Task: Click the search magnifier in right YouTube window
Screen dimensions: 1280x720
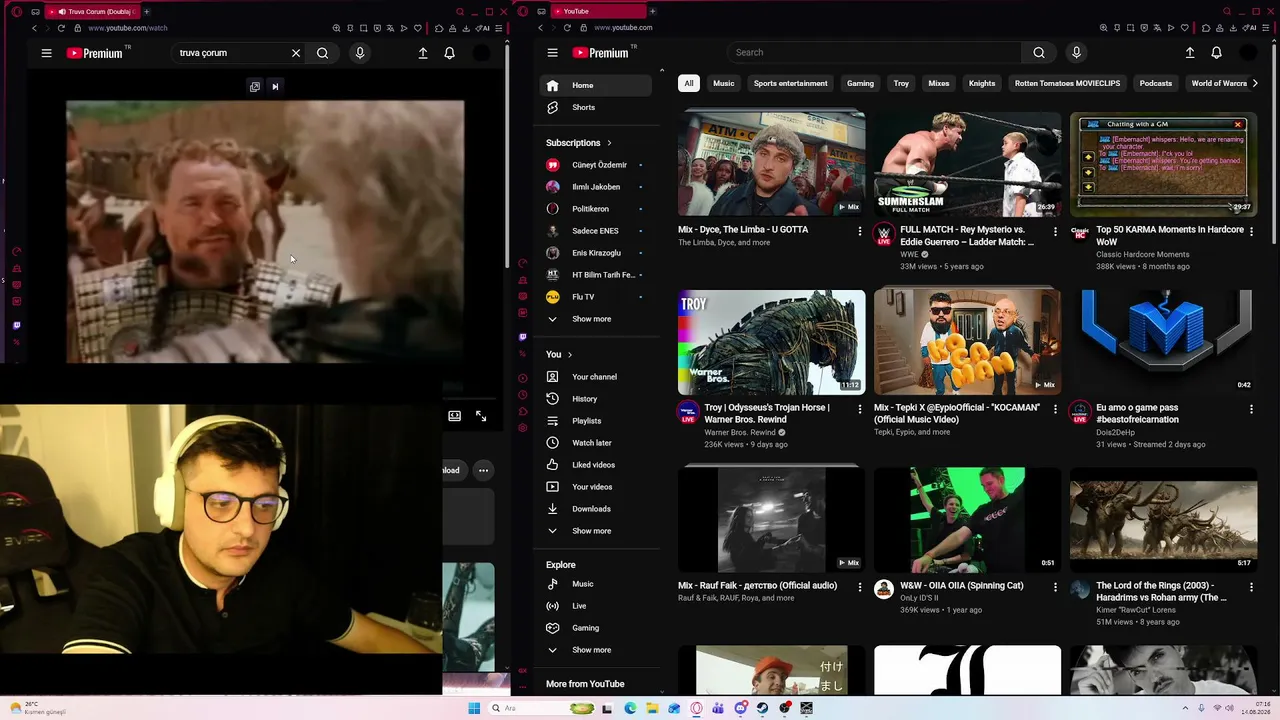Action: [1039, 53]
